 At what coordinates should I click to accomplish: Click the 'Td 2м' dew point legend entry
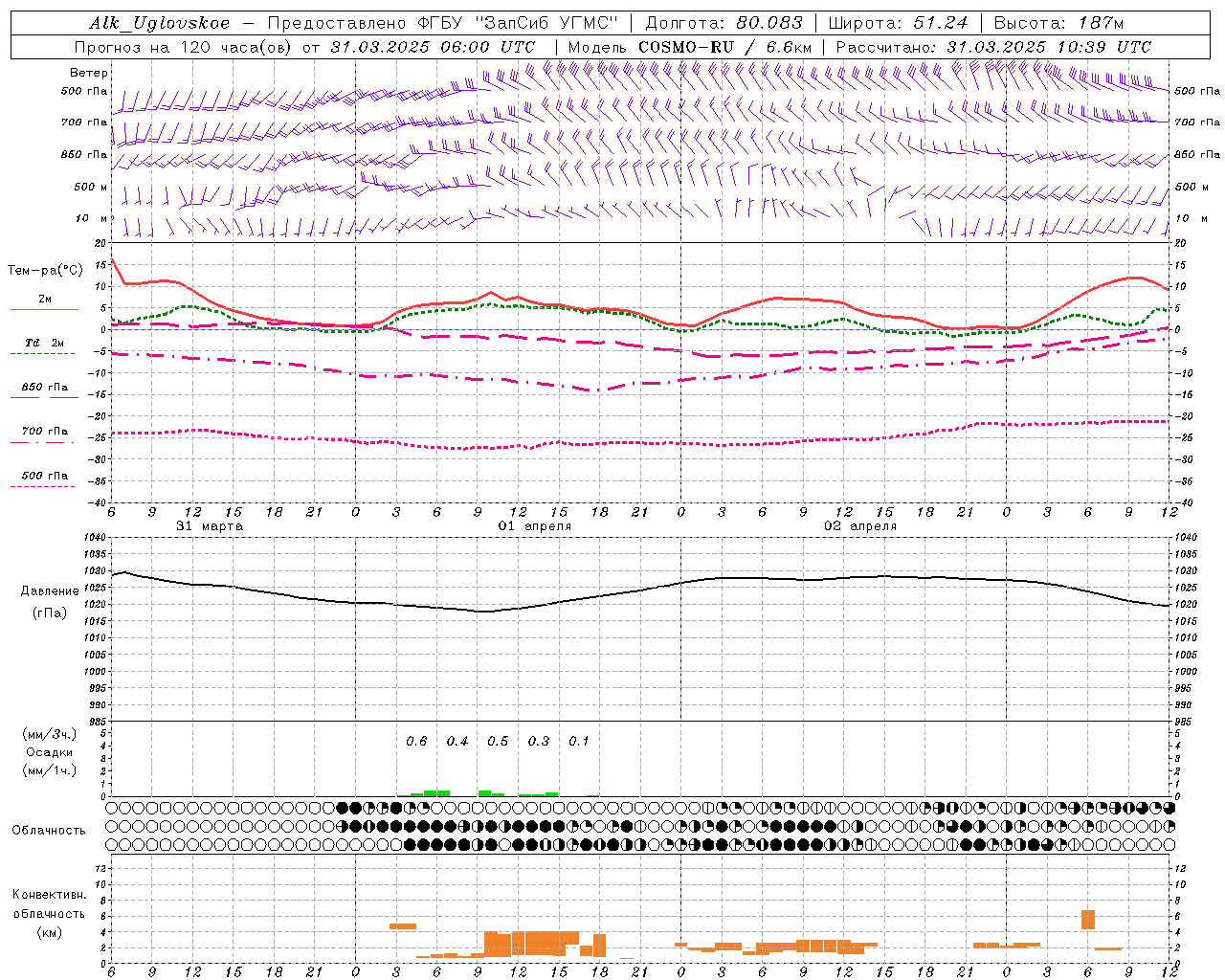click(44, 343)
